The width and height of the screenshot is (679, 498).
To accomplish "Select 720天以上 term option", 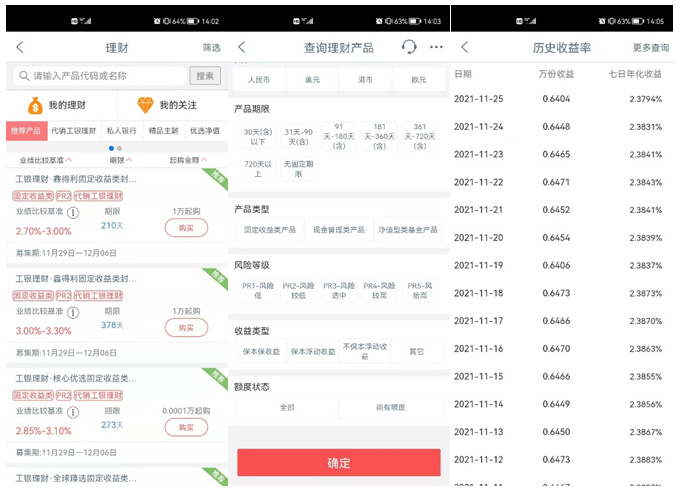I will 258,168.
